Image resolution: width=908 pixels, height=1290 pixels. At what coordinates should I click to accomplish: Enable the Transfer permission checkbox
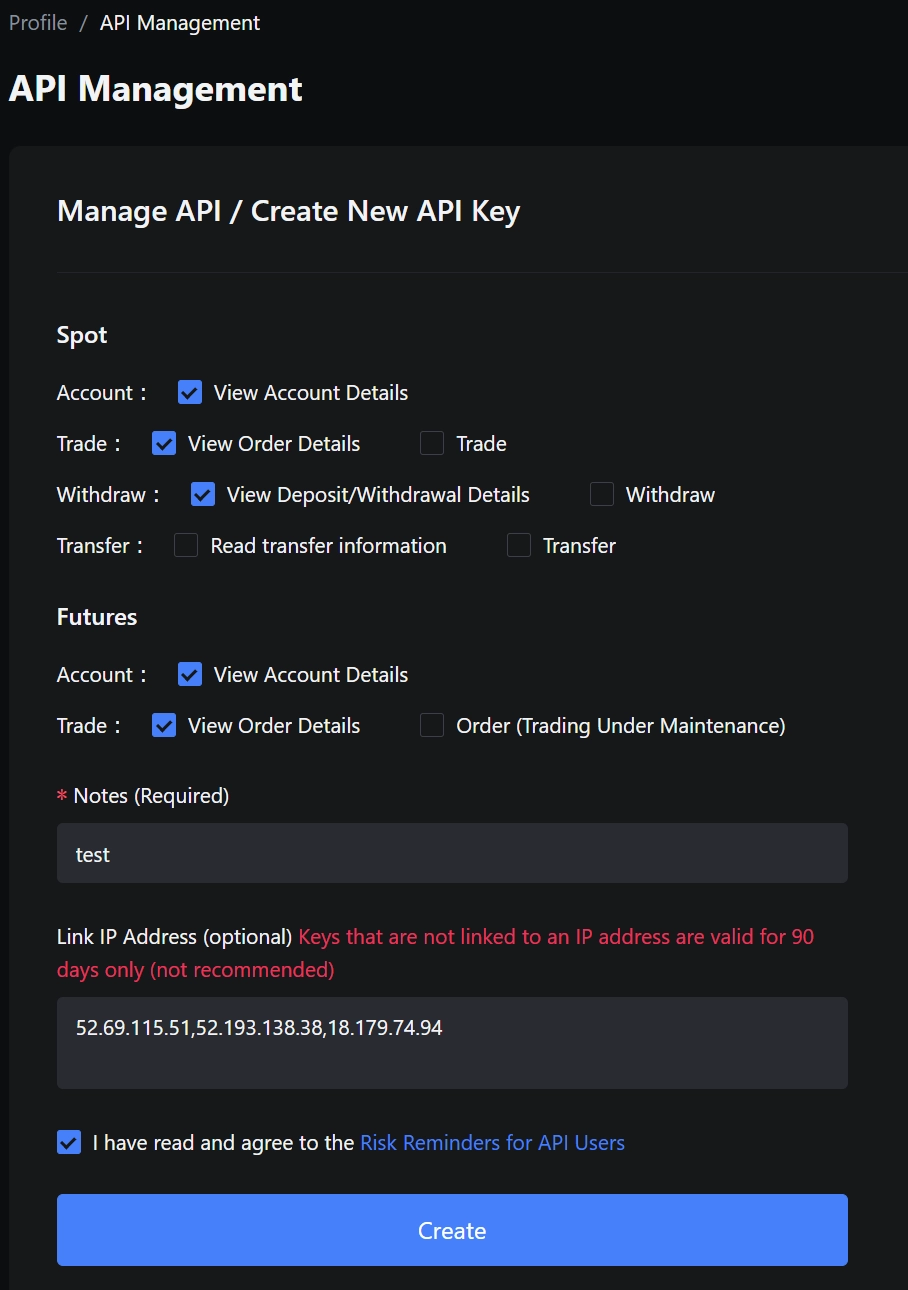pos(519,546)
